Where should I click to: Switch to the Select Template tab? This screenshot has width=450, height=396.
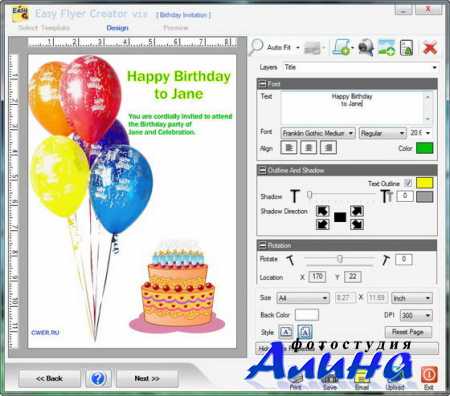(44, 28)
